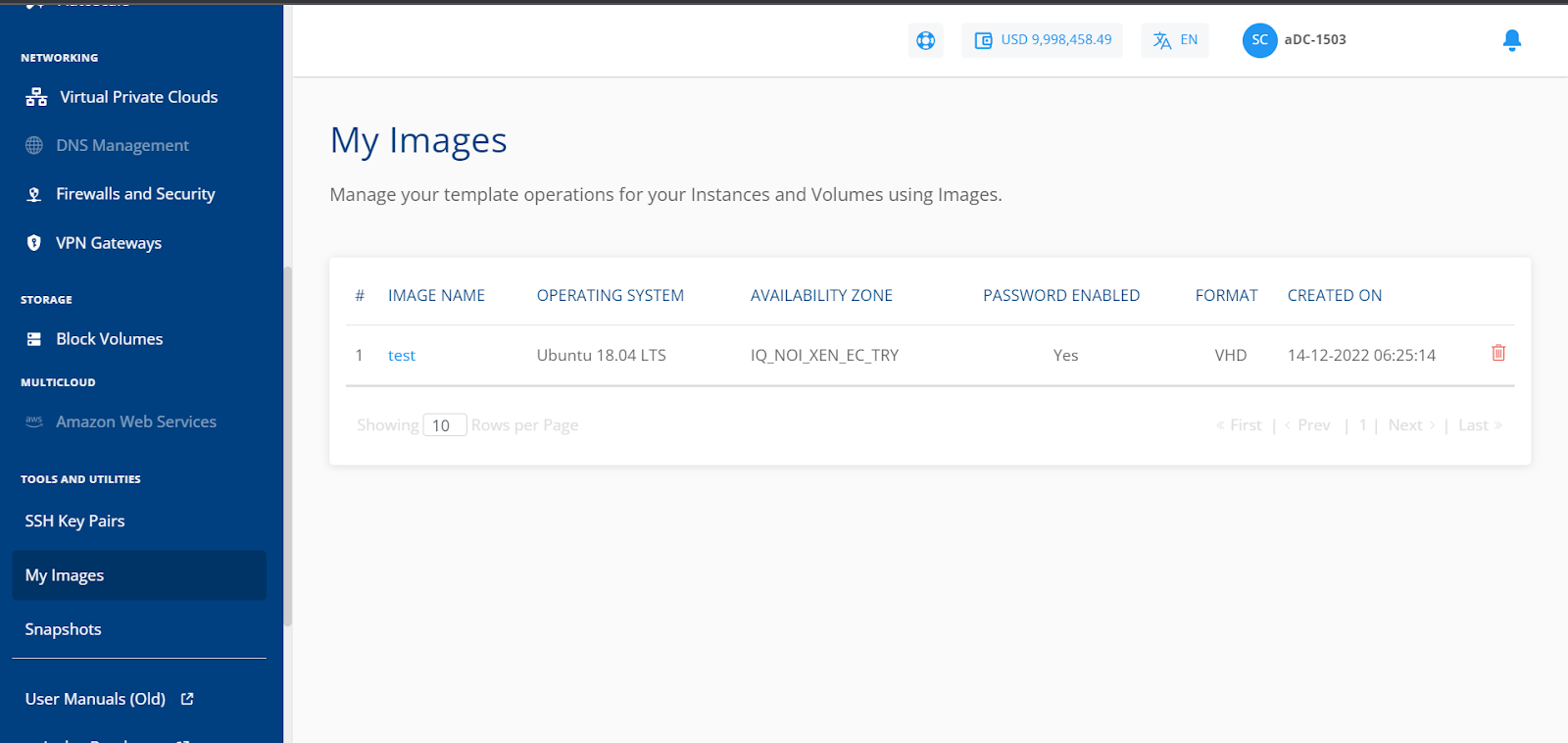Go to Prev page
1568x743 pixels.
point(1307,425)
